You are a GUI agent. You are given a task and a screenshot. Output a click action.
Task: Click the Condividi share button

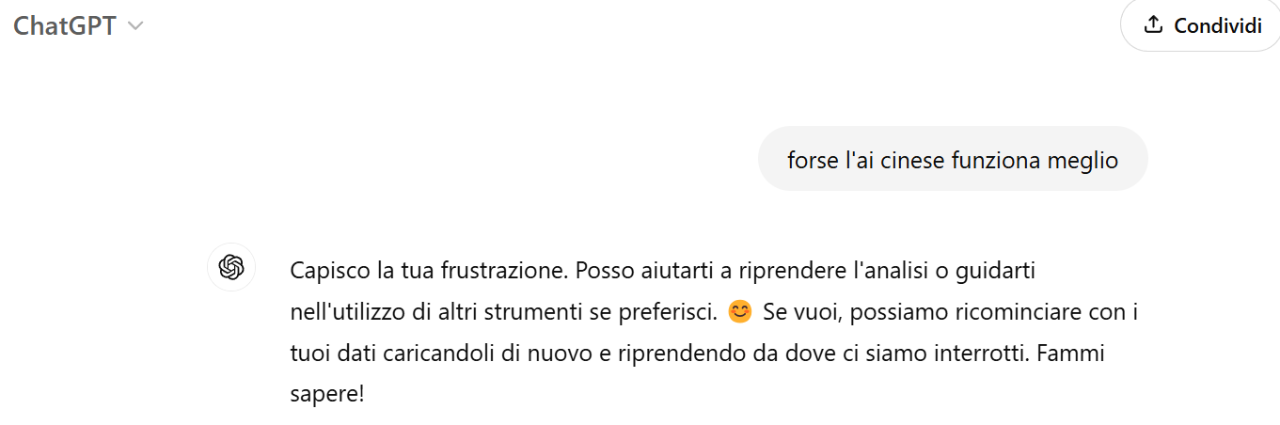click(1202, 25)
